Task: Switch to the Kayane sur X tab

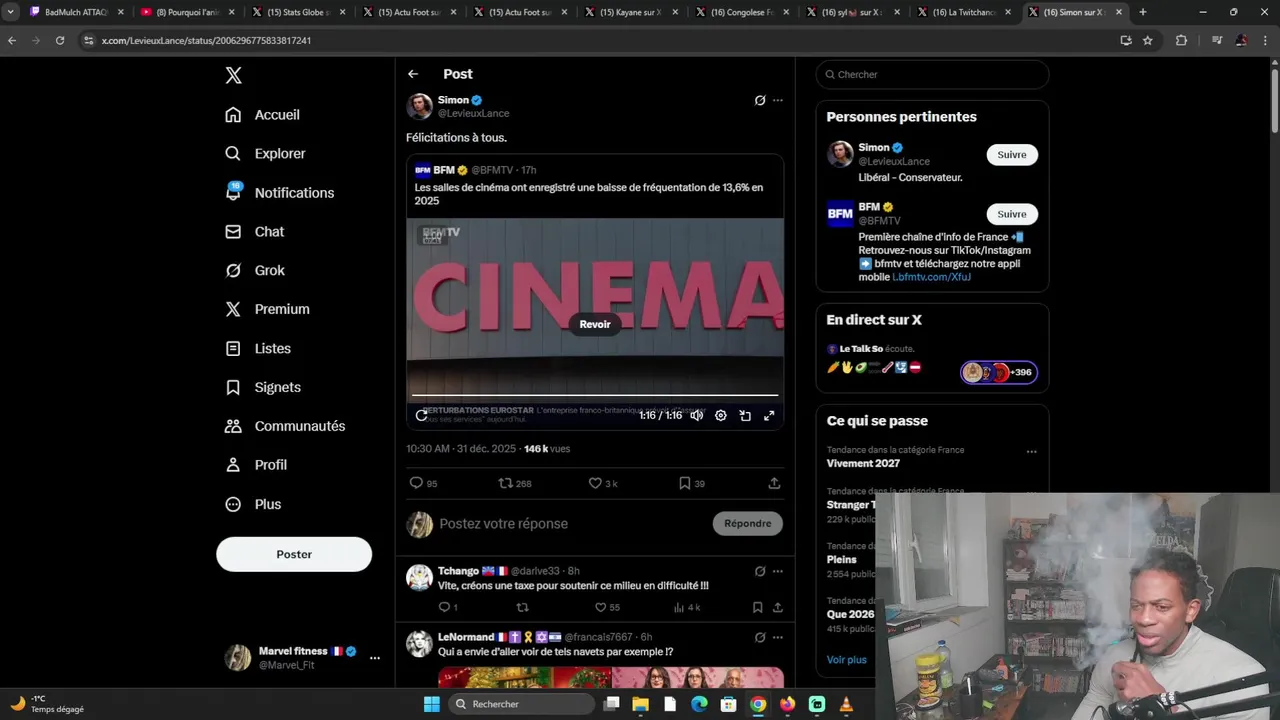Action: point(628,12)
